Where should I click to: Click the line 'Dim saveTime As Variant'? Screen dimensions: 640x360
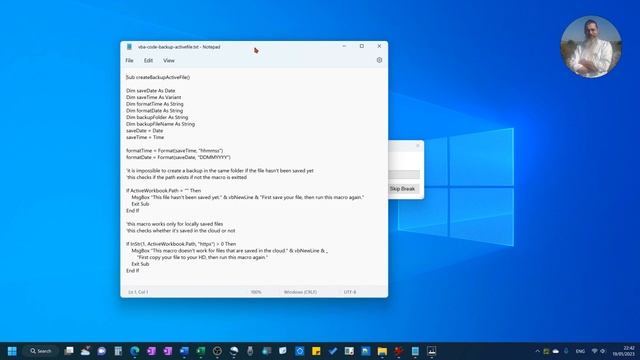coord(153,97)
